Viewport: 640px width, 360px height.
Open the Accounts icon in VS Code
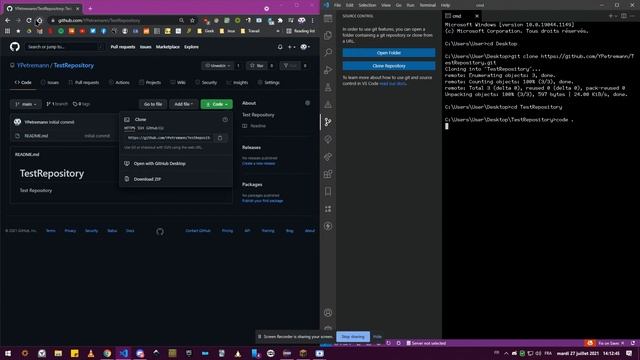[x=328, y=313]
